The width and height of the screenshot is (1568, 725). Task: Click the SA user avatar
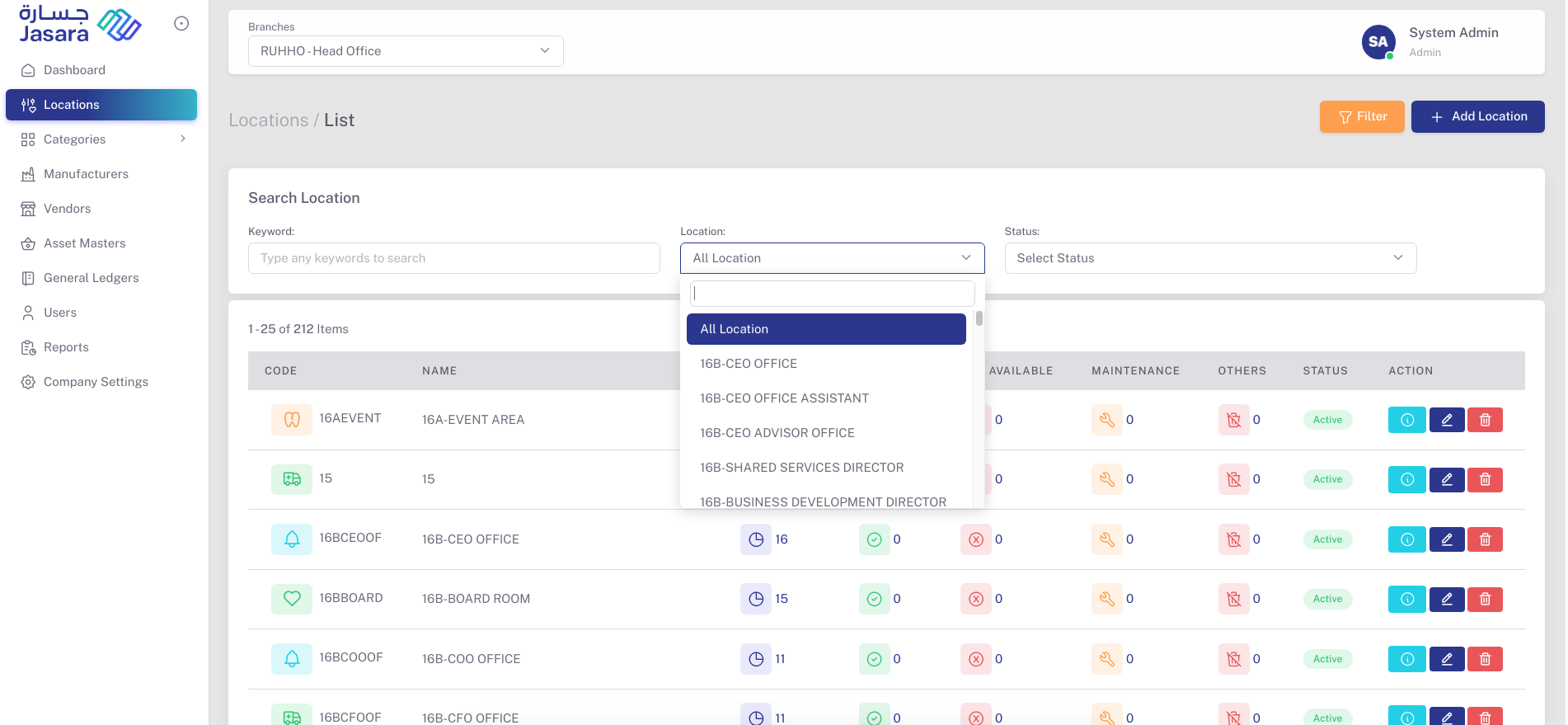click(x=1378, y=42)
